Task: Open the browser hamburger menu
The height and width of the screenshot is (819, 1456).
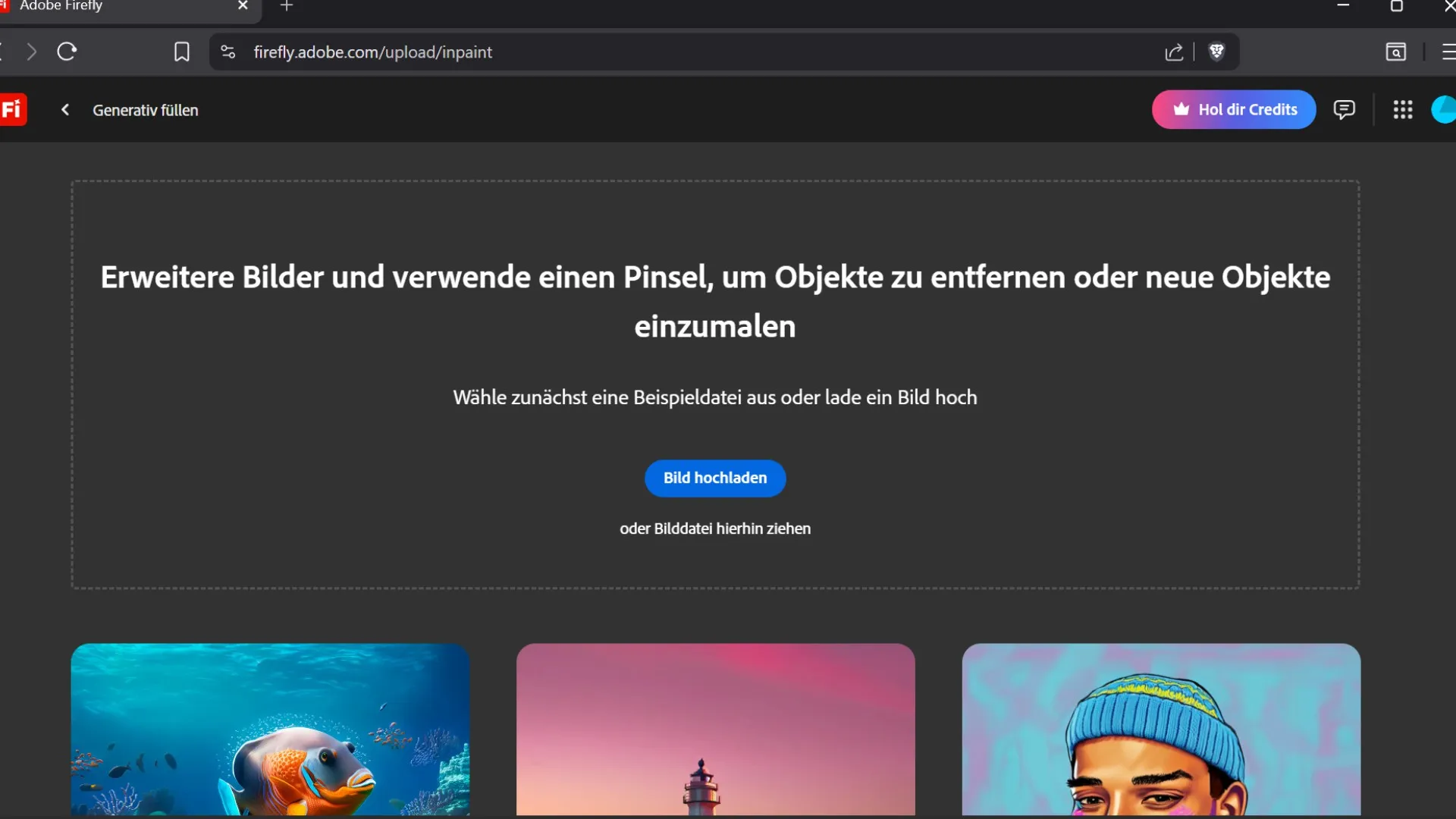Action: tap(1448, 52)
